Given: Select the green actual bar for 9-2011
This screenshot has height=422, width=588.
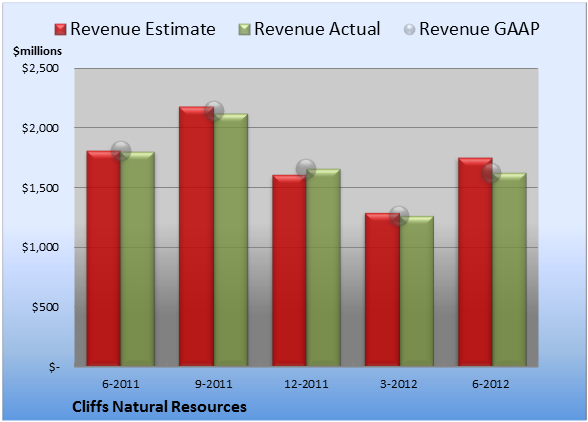Looking at the screenshot, I should click(231, 240).
